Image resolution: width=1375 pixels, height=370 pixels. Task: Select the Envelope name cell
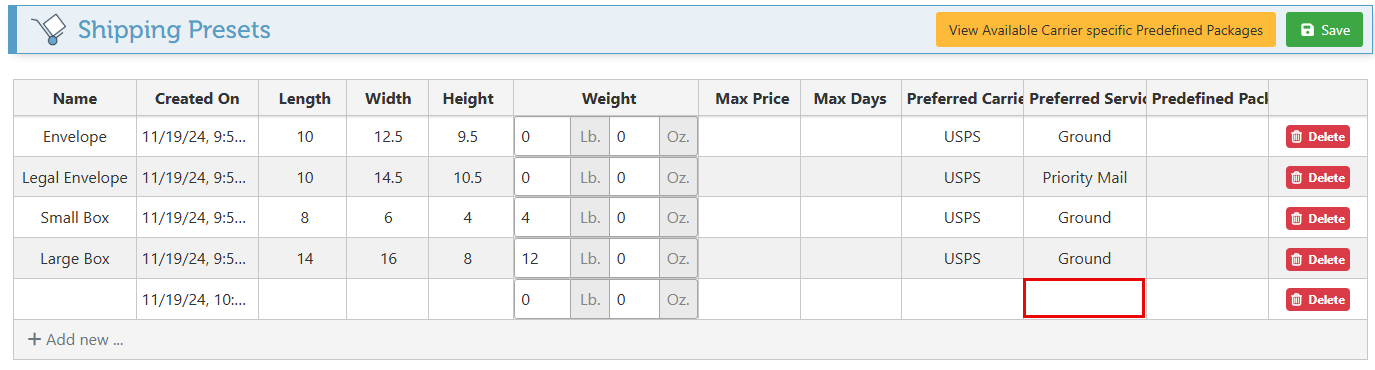(75, 137)
